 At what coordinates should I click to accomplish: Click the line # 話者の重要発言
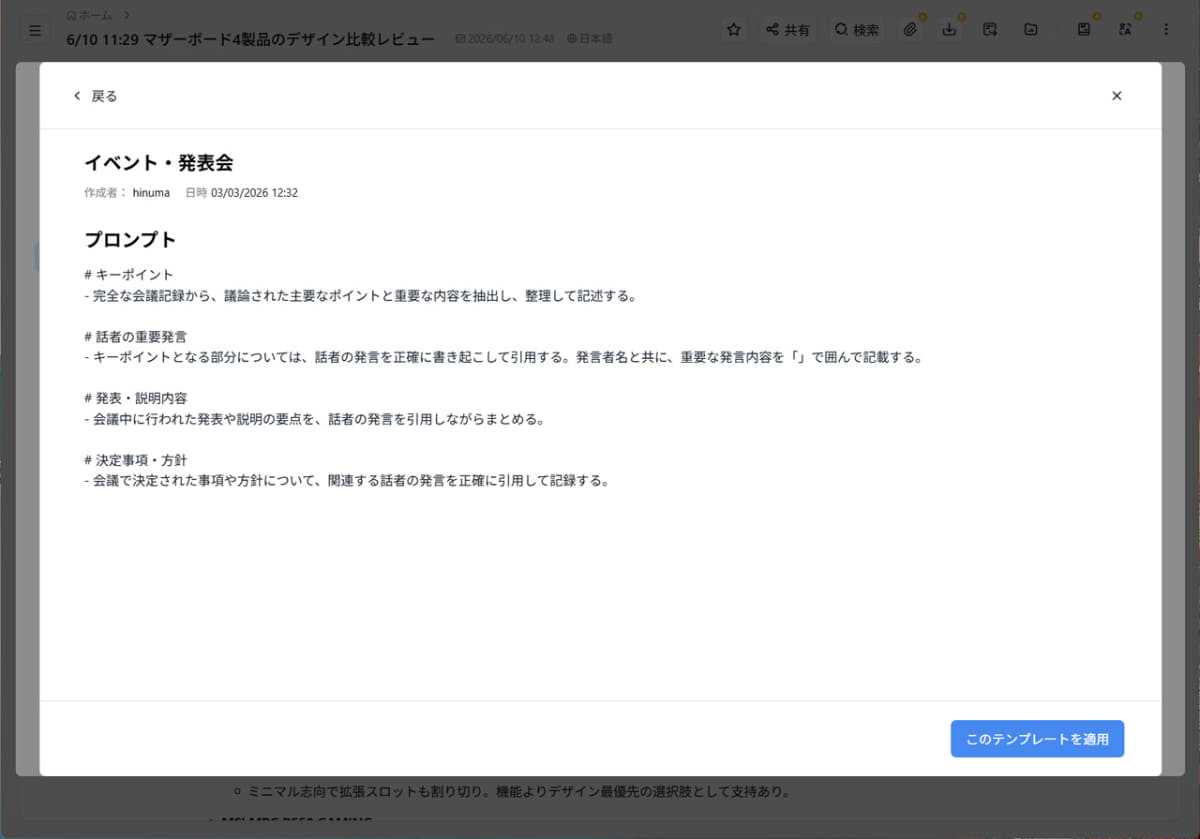[136, 336]
